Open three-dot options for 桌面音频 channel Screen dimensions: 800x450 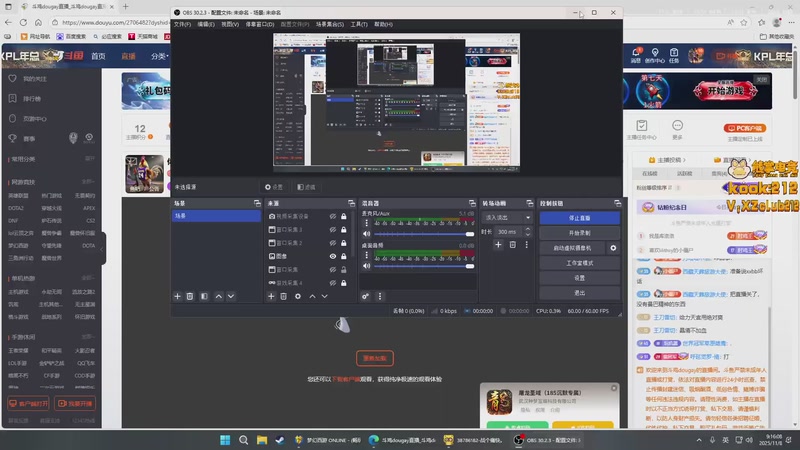366,255
